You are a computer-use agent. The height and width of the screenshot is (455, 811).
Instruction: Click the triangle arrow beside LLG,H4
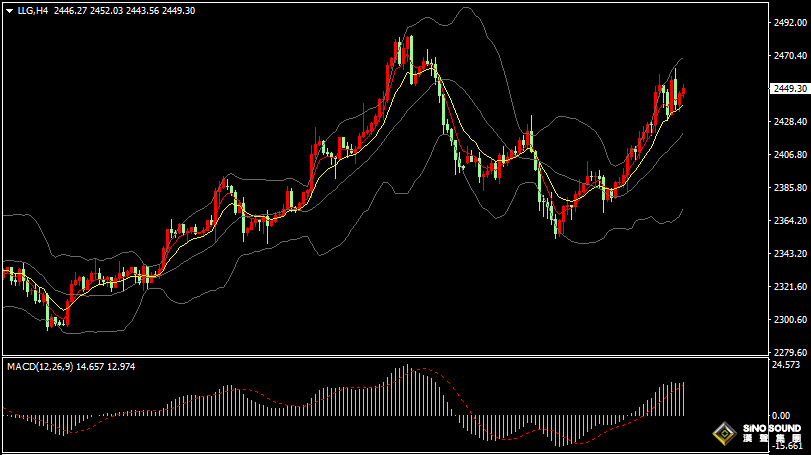point(9,10)
